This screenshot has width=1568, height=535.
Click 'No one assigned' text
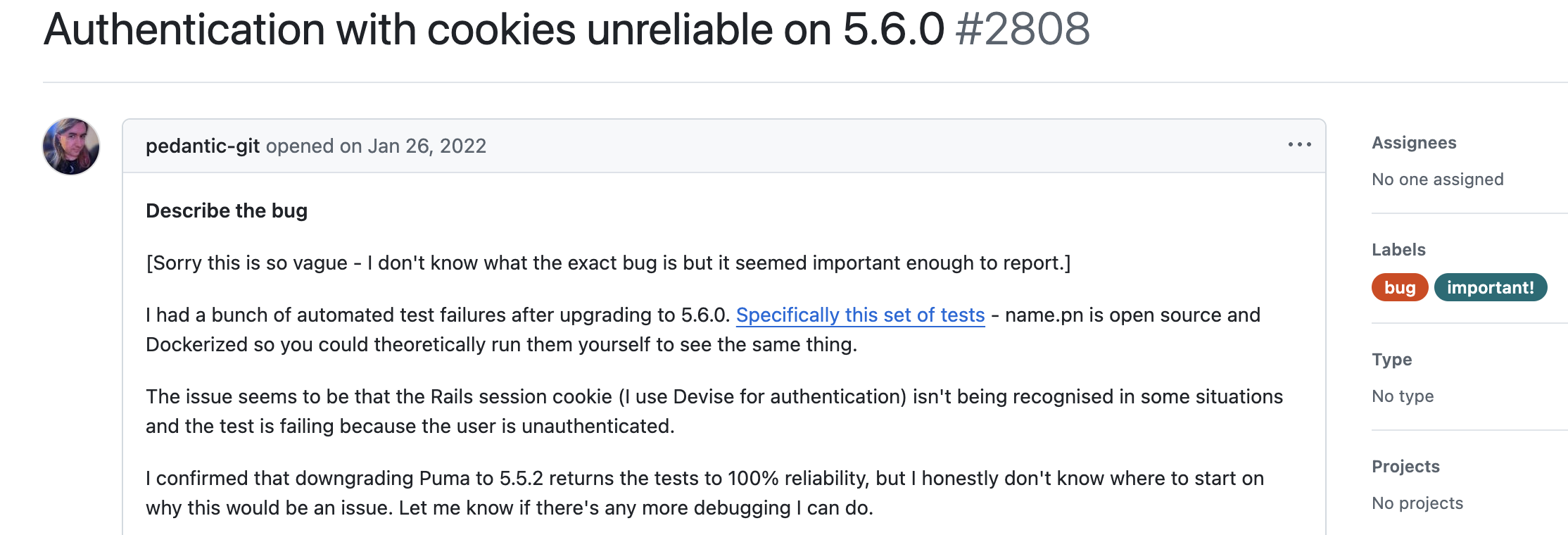coord(1437,180)
